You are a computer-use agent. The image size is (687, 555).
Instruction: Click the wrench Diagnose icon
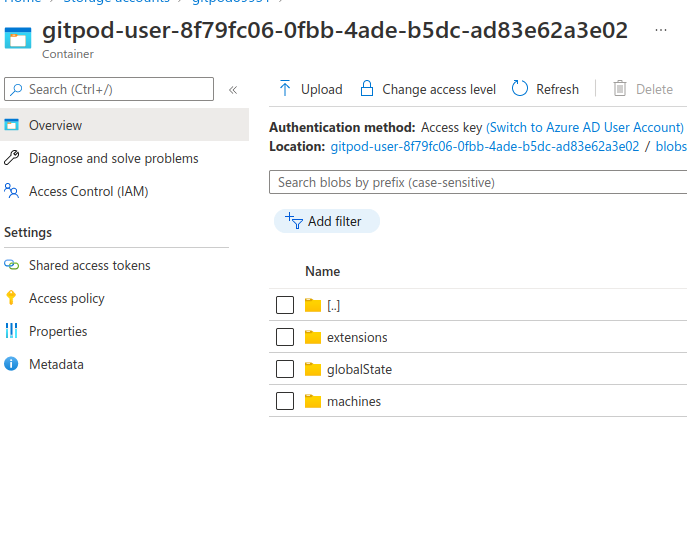(12, 158)
